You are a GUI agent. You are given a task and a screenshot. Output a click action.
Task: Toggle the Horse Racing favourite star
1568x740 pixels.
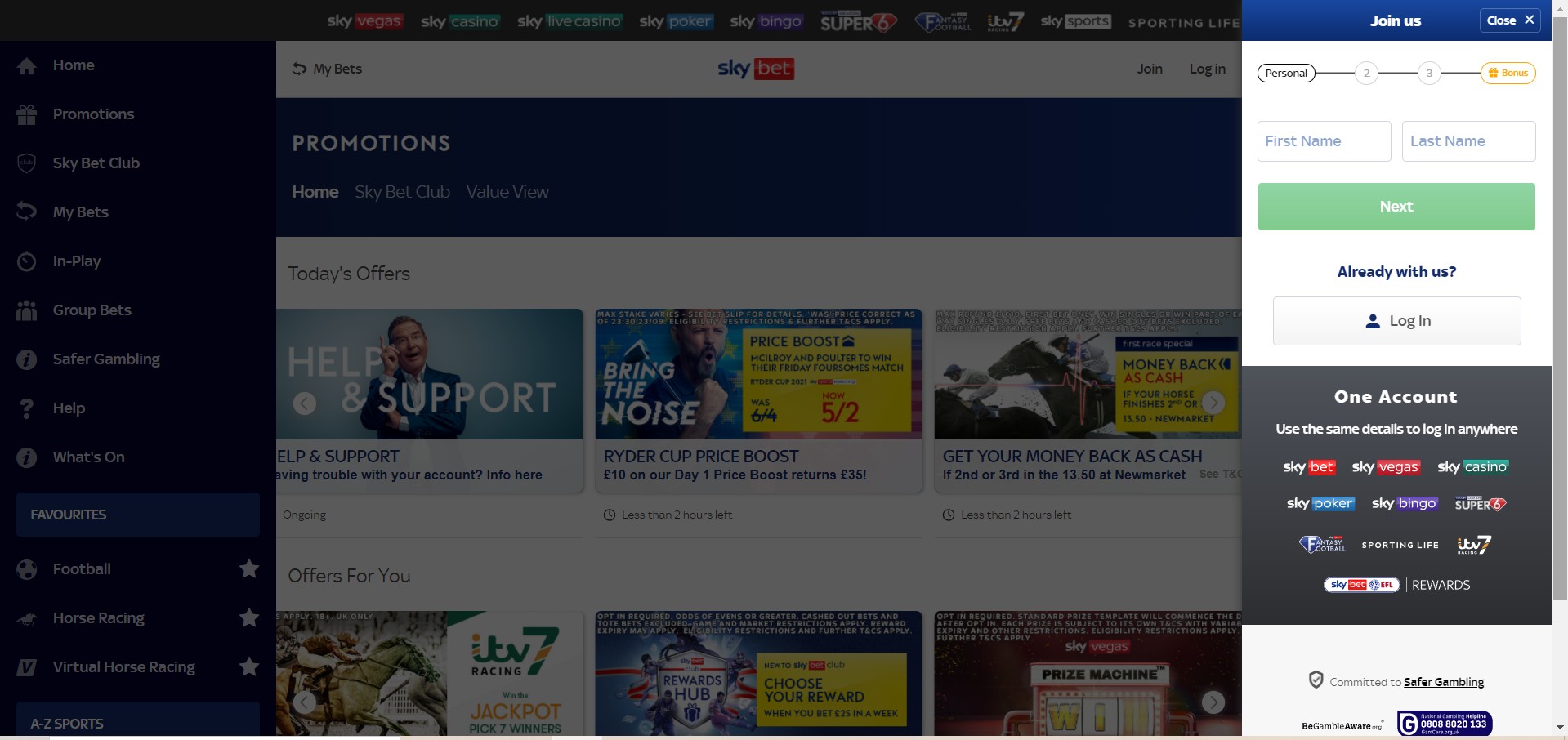click(249, 617)
